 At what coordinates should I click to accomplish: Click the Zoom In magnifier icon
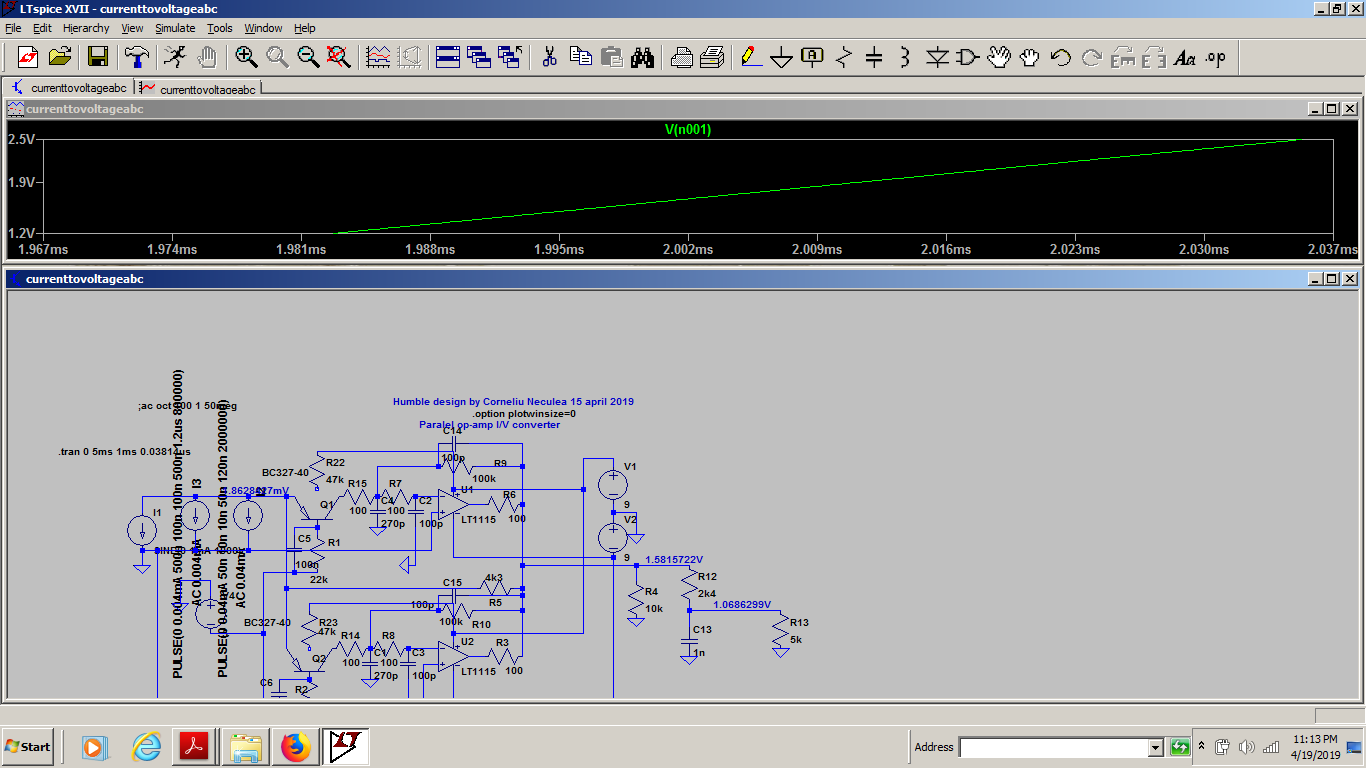[246, 57]
